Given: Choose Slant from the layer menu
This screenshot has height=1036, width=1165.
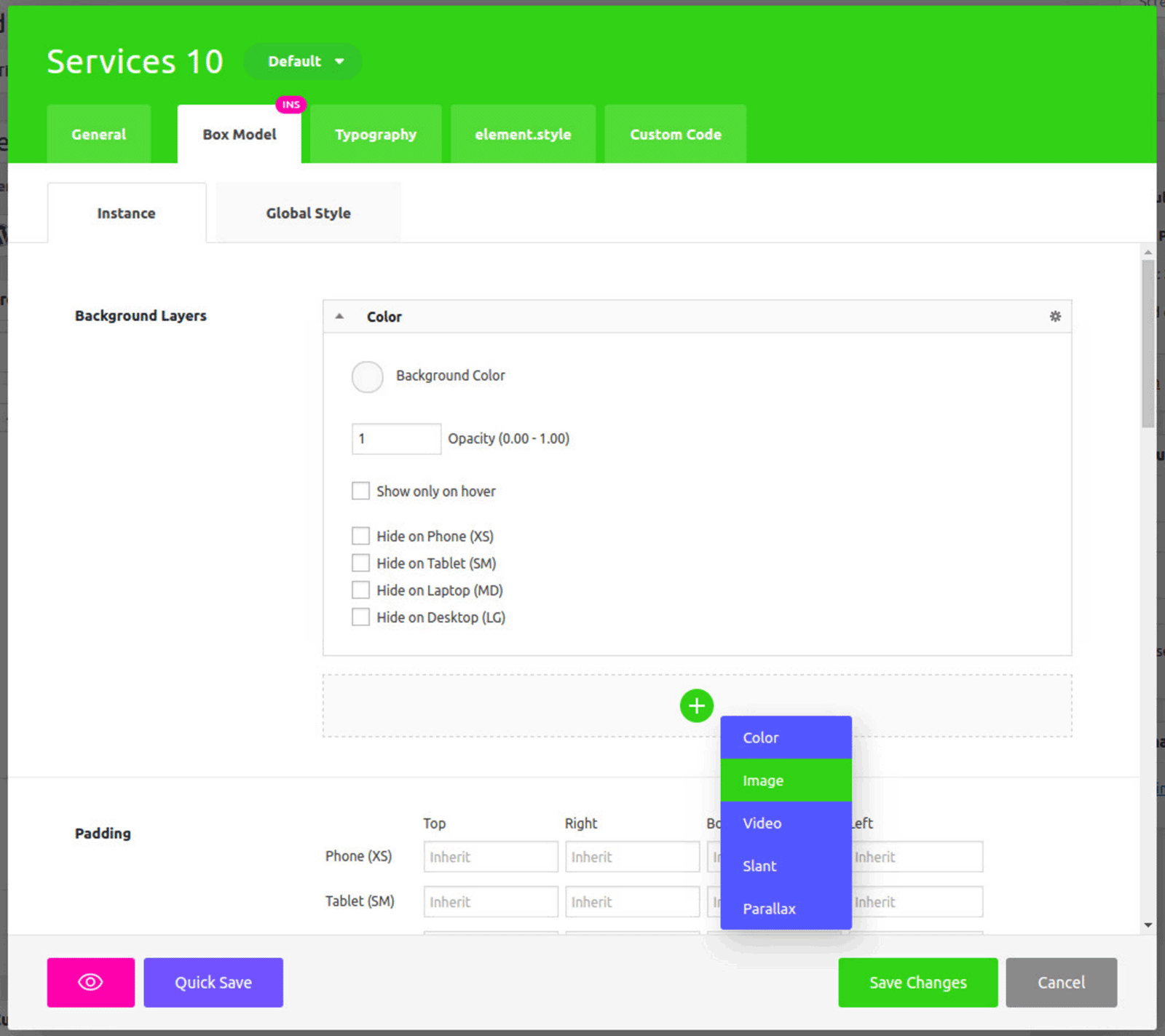Looking at the screenshot, I should 786,866.
